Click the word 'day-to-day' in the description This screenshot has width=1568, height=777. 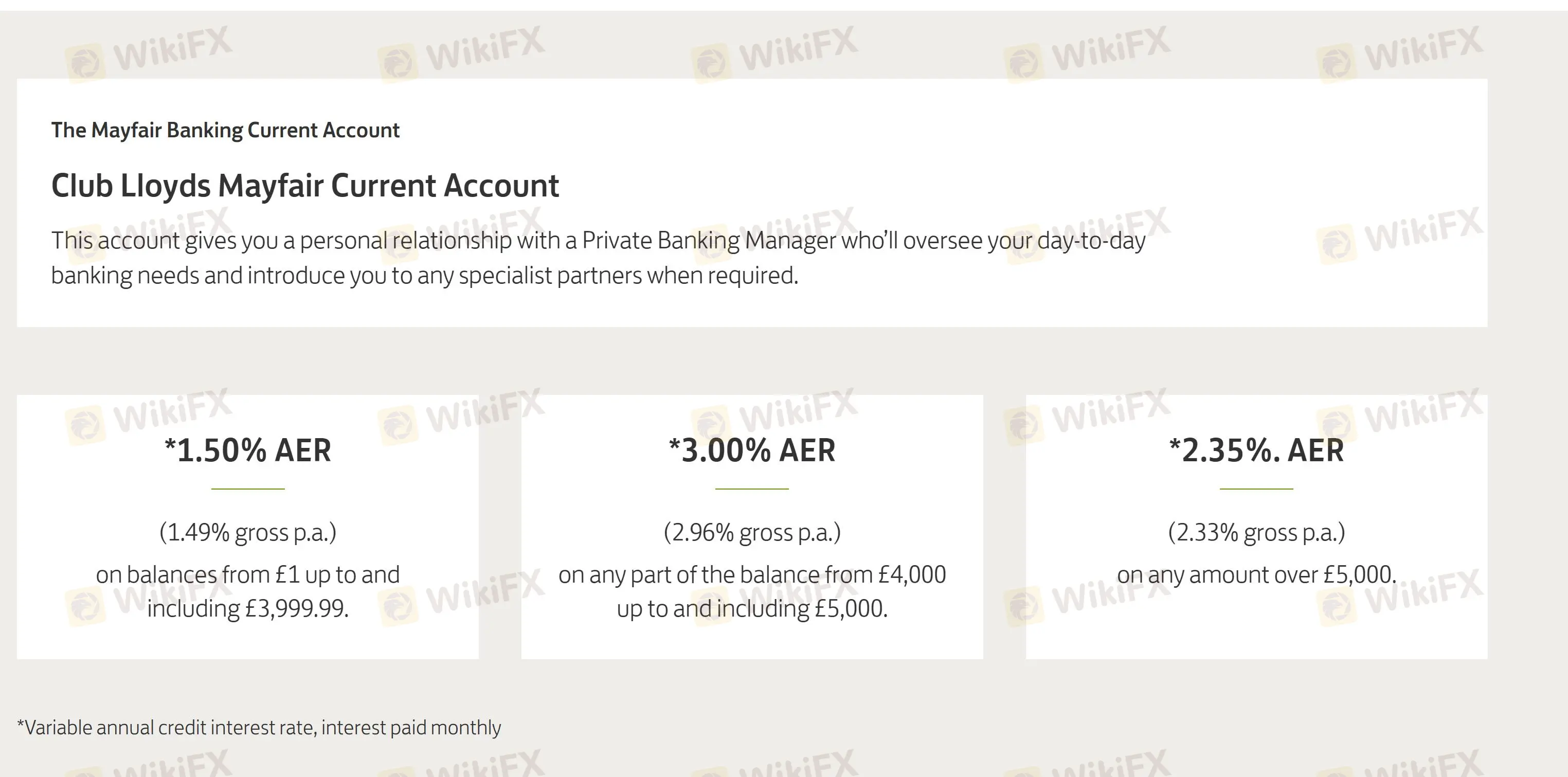coord(1091,241)
